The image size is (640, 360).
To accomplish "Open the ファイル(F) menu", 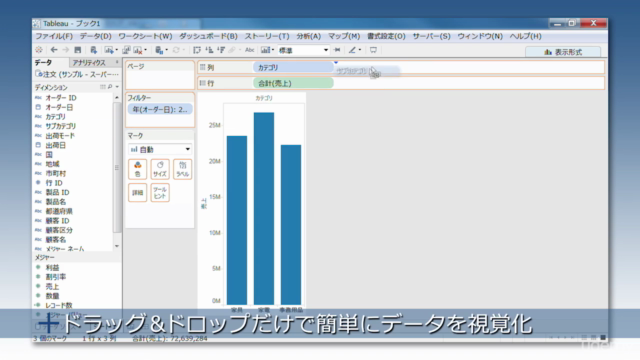I will [x=54, y=36].
